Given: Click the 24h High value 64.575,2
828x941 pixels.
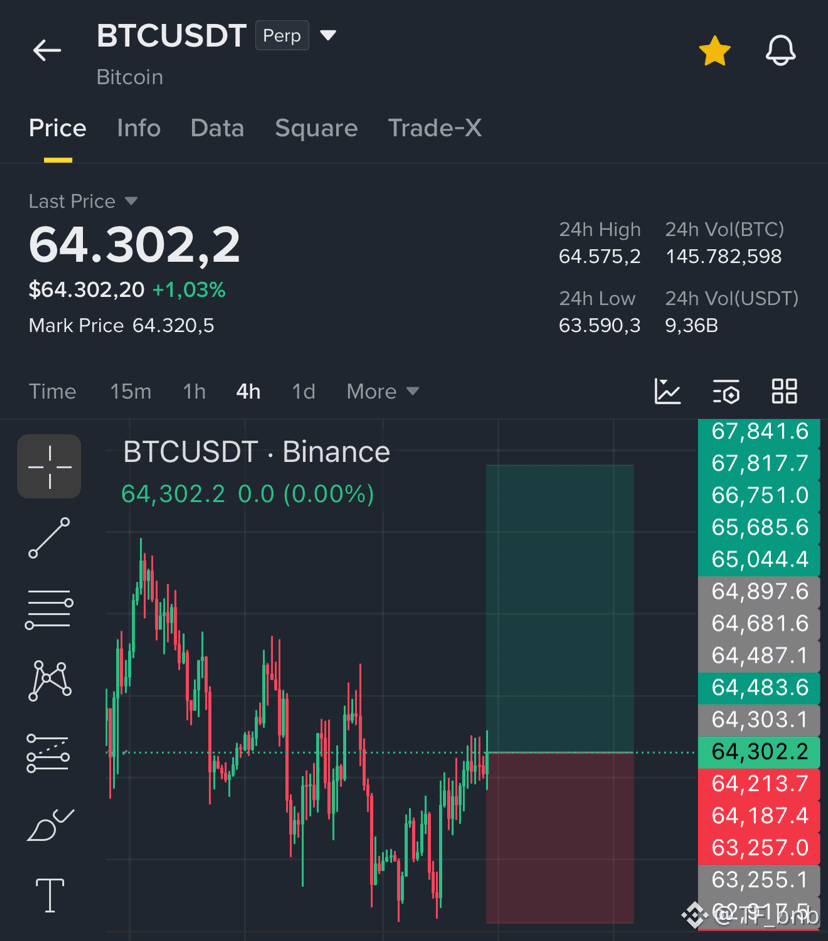Looking at the screenshot, I should (599, 257).
